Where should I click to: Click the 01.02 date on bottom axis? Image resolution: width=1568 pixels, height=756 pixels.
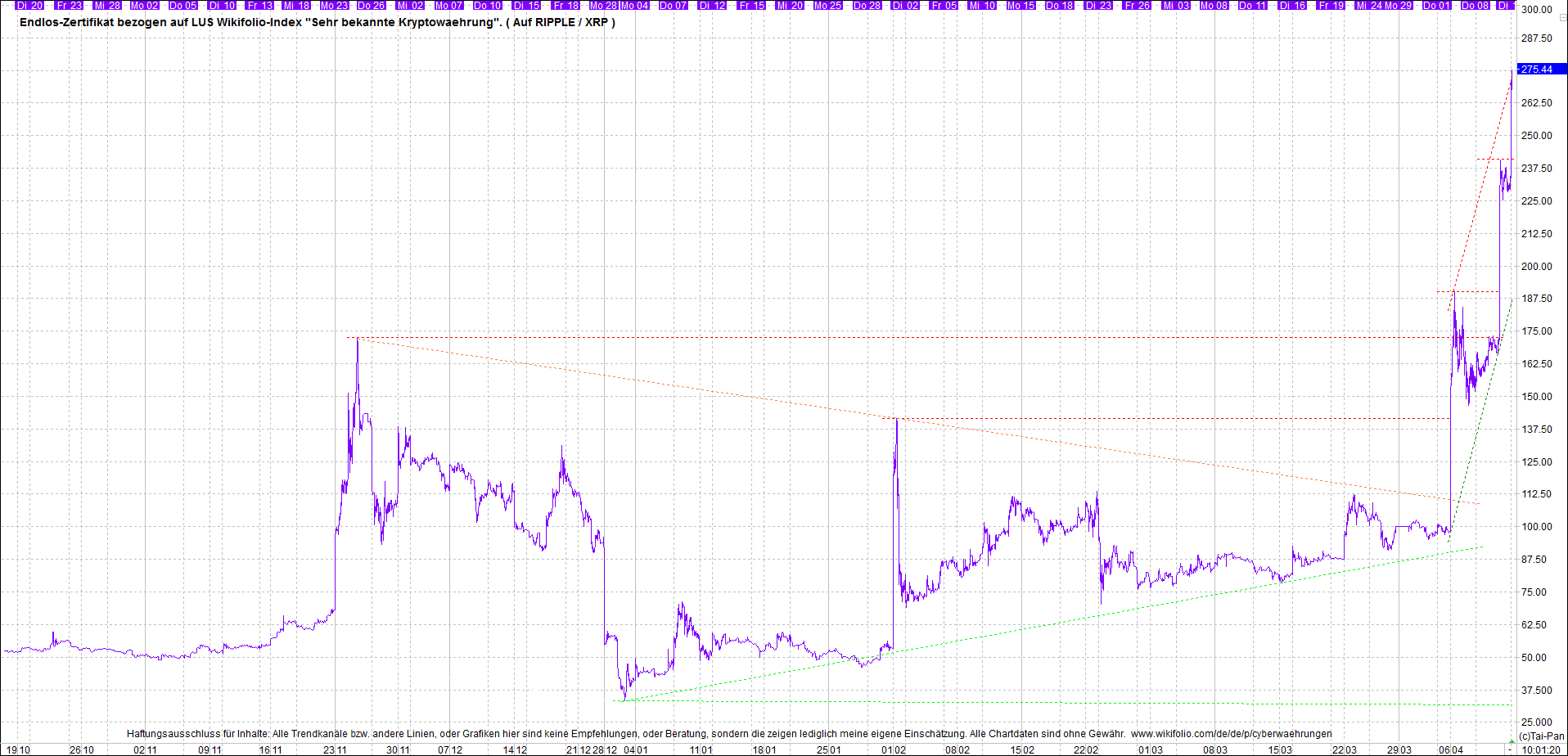(894, 749)
